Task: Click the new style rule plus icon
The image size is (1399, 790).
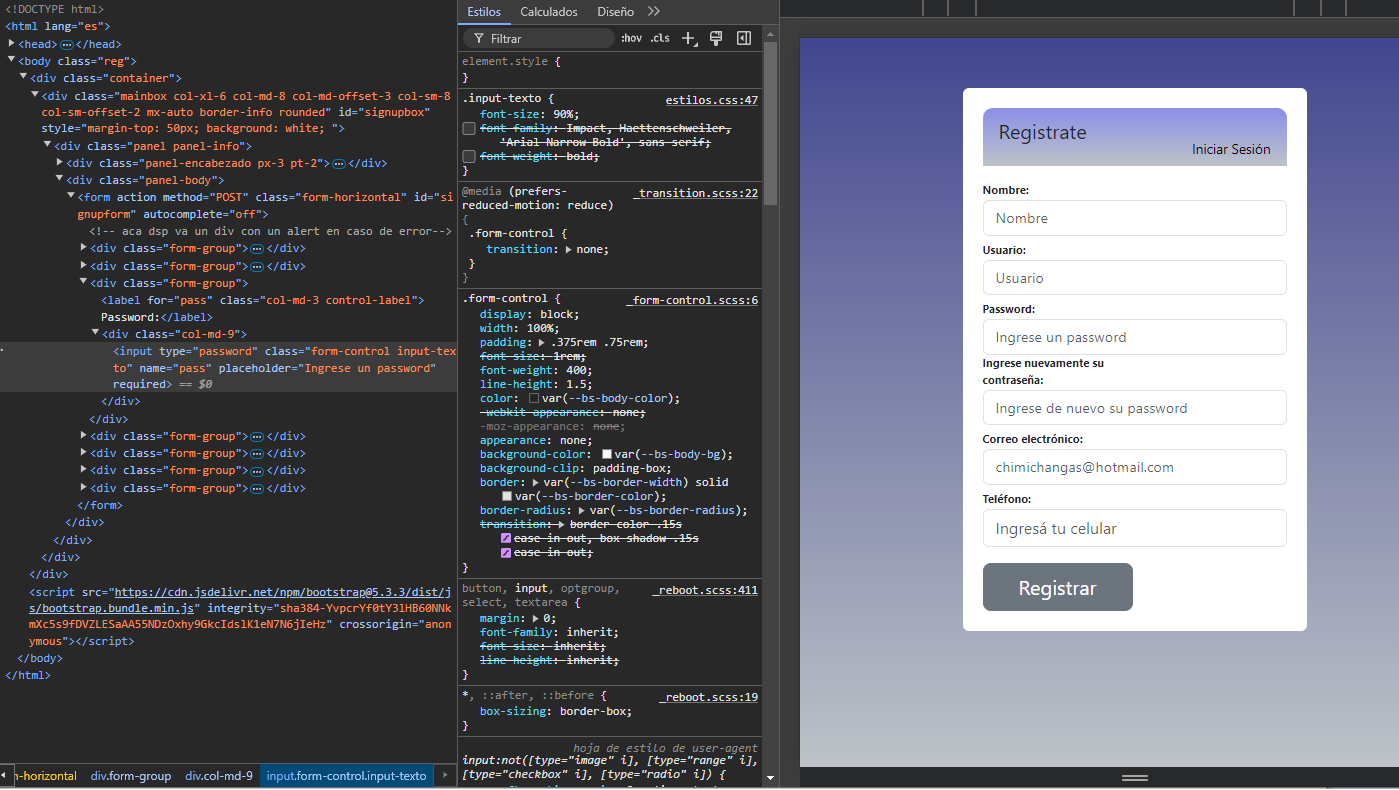Action: click(x=688, y=39)
